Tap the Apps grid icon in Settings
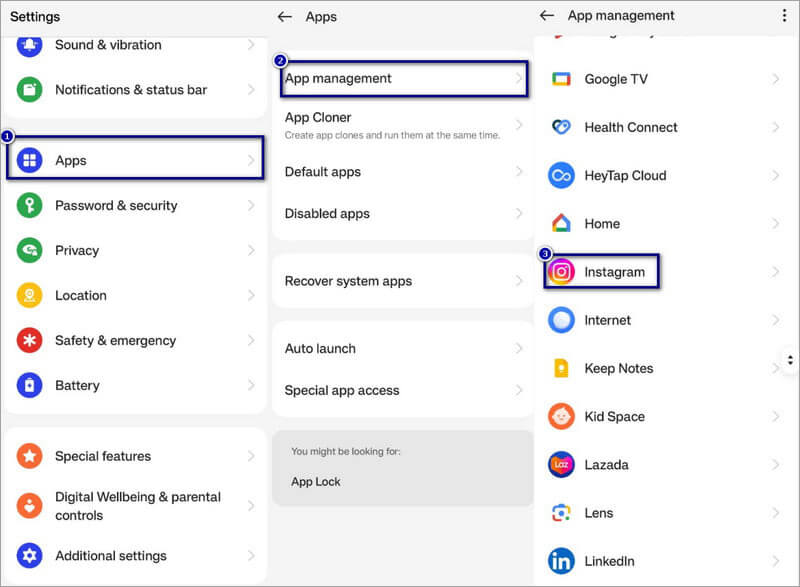Screen dimensions: 800x587 30,160
